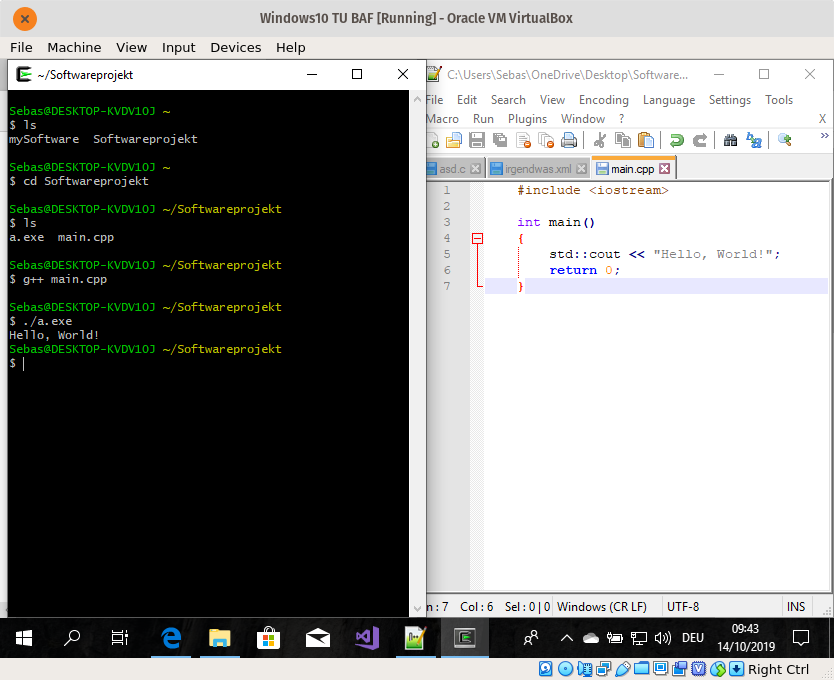
Task: Toggle INS insert mode in status bar
Action: click(796, 607)
